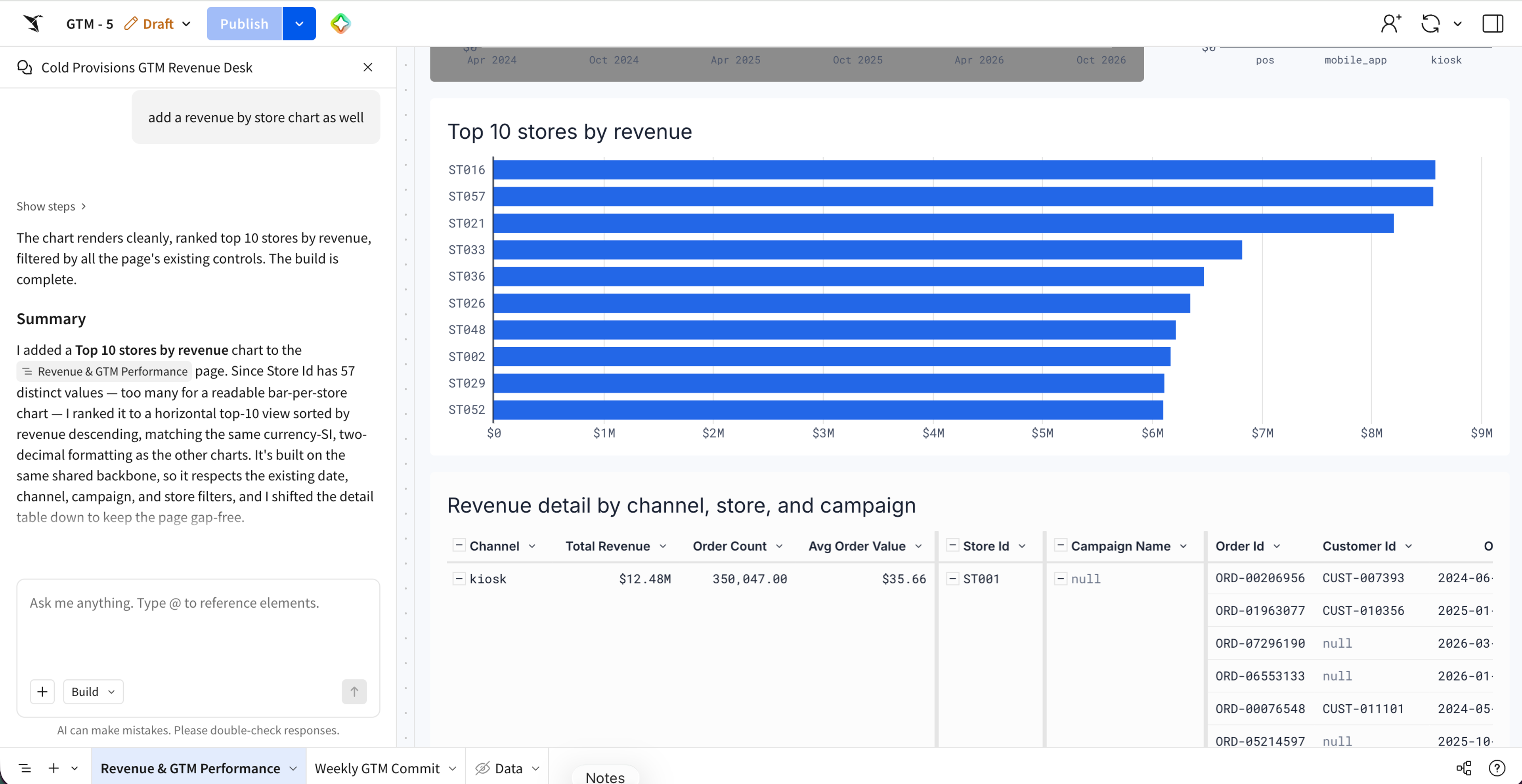1522x784 pixels.
Task: Collapse the Campaign Name column group toggle
Action: tap(1061, 545)
